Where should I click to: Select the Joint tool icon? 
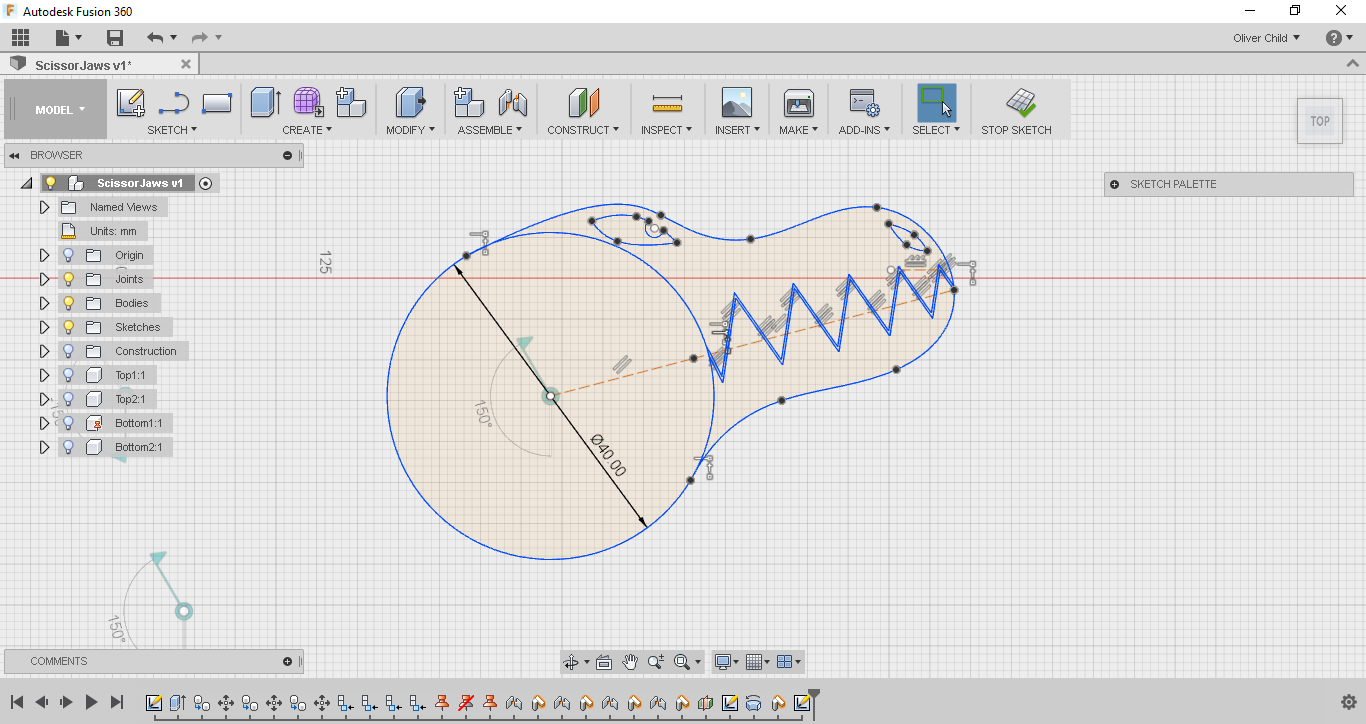point(513,102)
